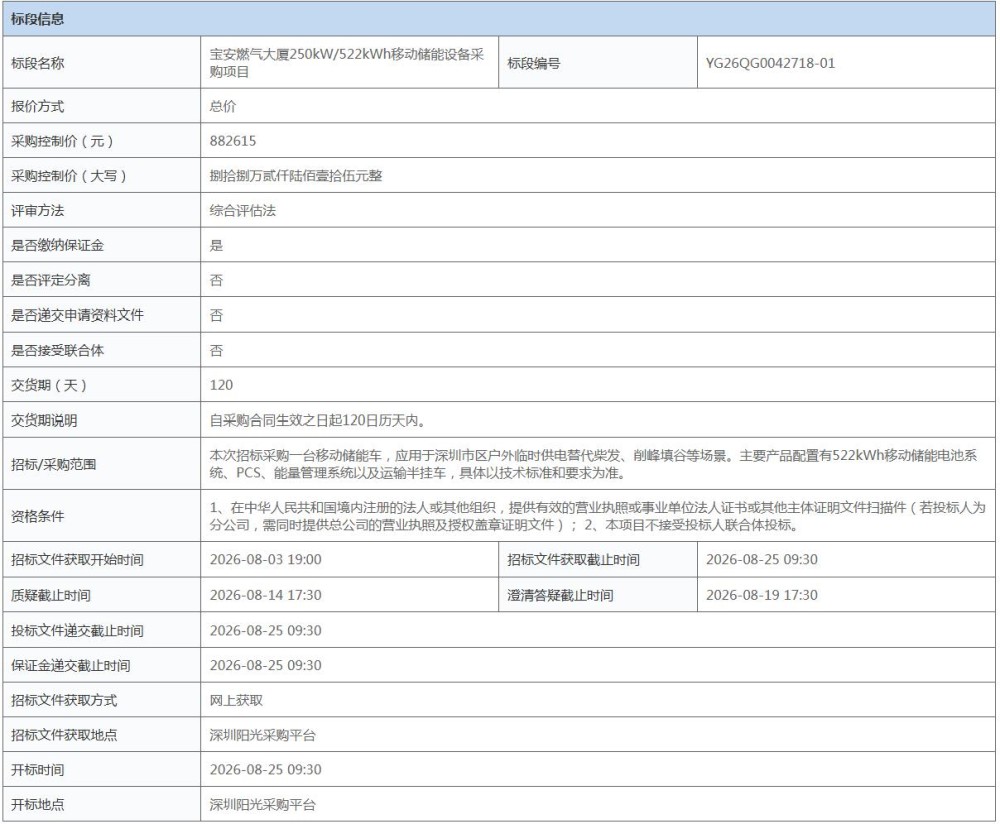The width and height of the screenshot is (1000, 824).
Task: Select the 交货期（天） label
Action: tap(49, 385)
